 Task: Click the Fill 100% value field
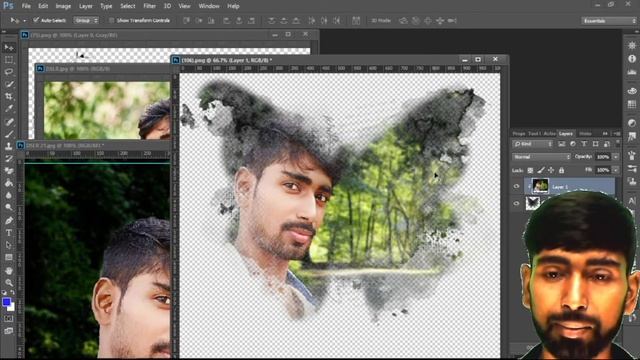point(603,170)
